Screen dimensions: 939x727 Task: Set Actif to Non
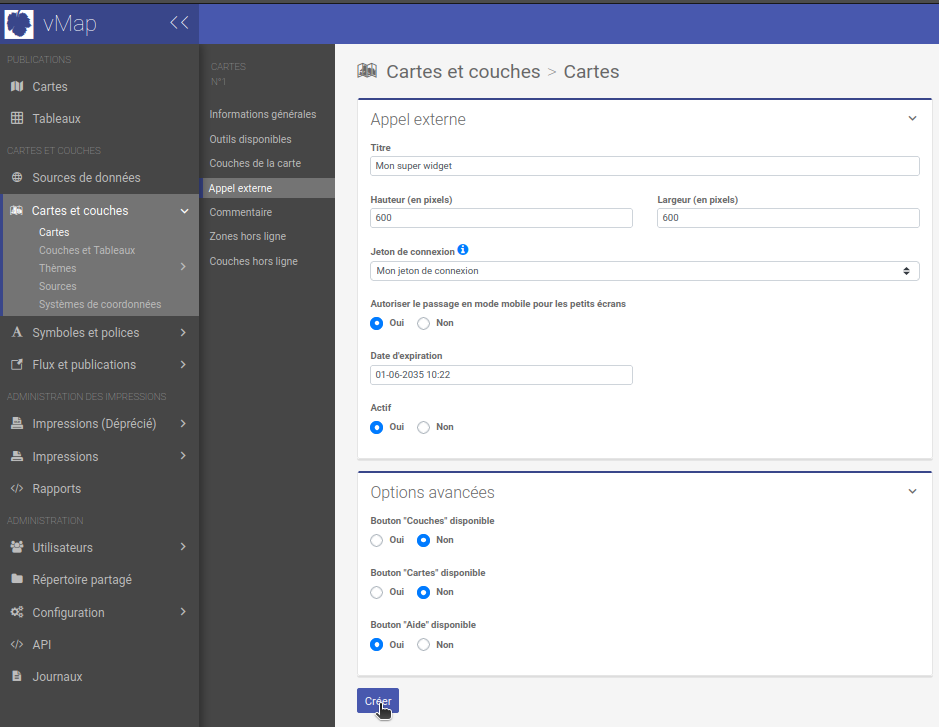tap(424, 427)
